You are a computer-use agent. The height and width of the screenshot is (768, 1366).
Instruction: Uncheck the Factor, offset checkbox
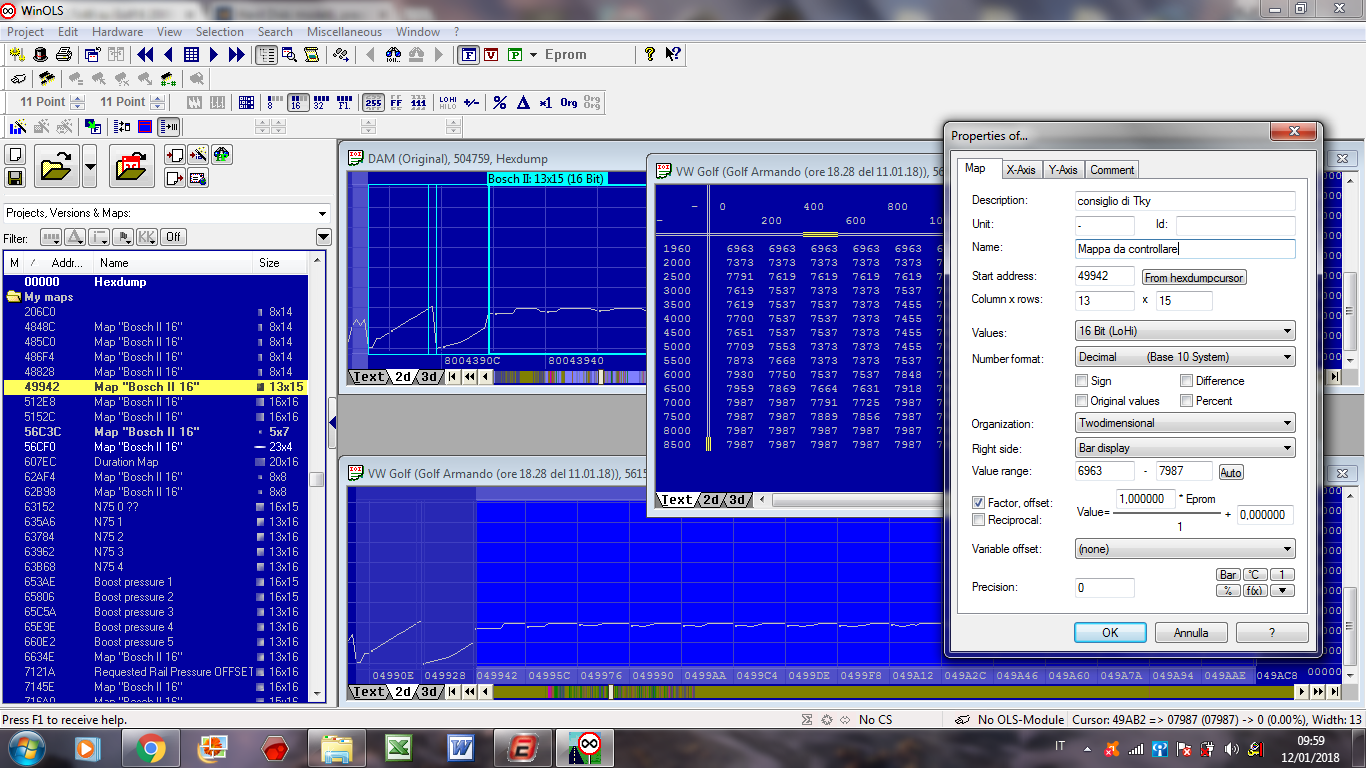pyautogui.click(x=979, y=502)
